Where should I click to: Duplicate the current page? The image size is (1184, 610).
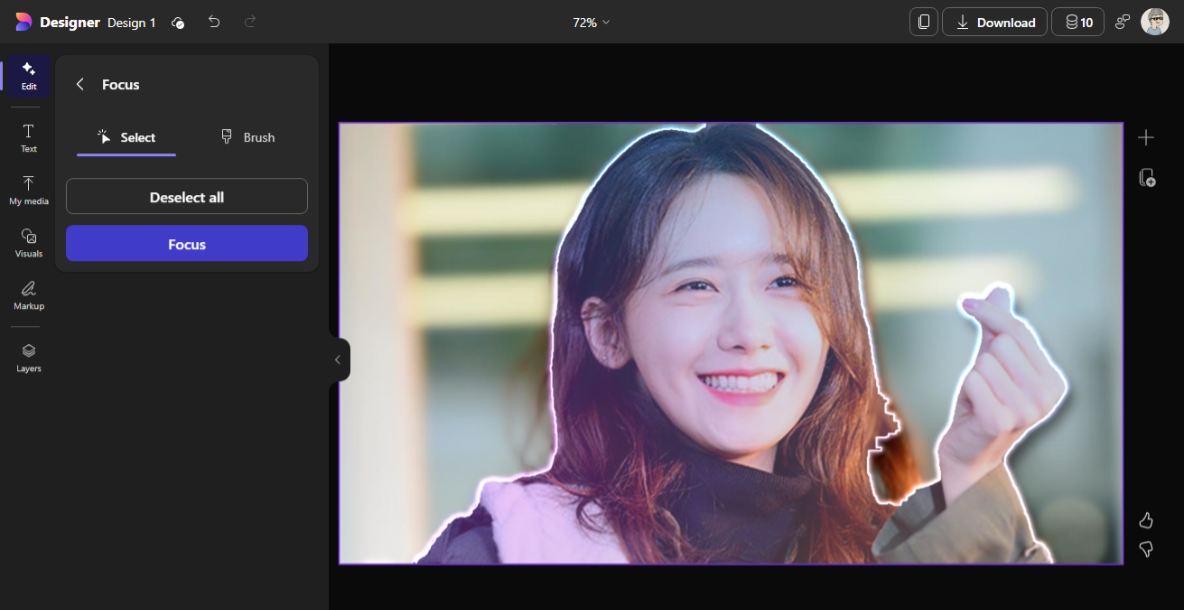tap(1146, 178)
